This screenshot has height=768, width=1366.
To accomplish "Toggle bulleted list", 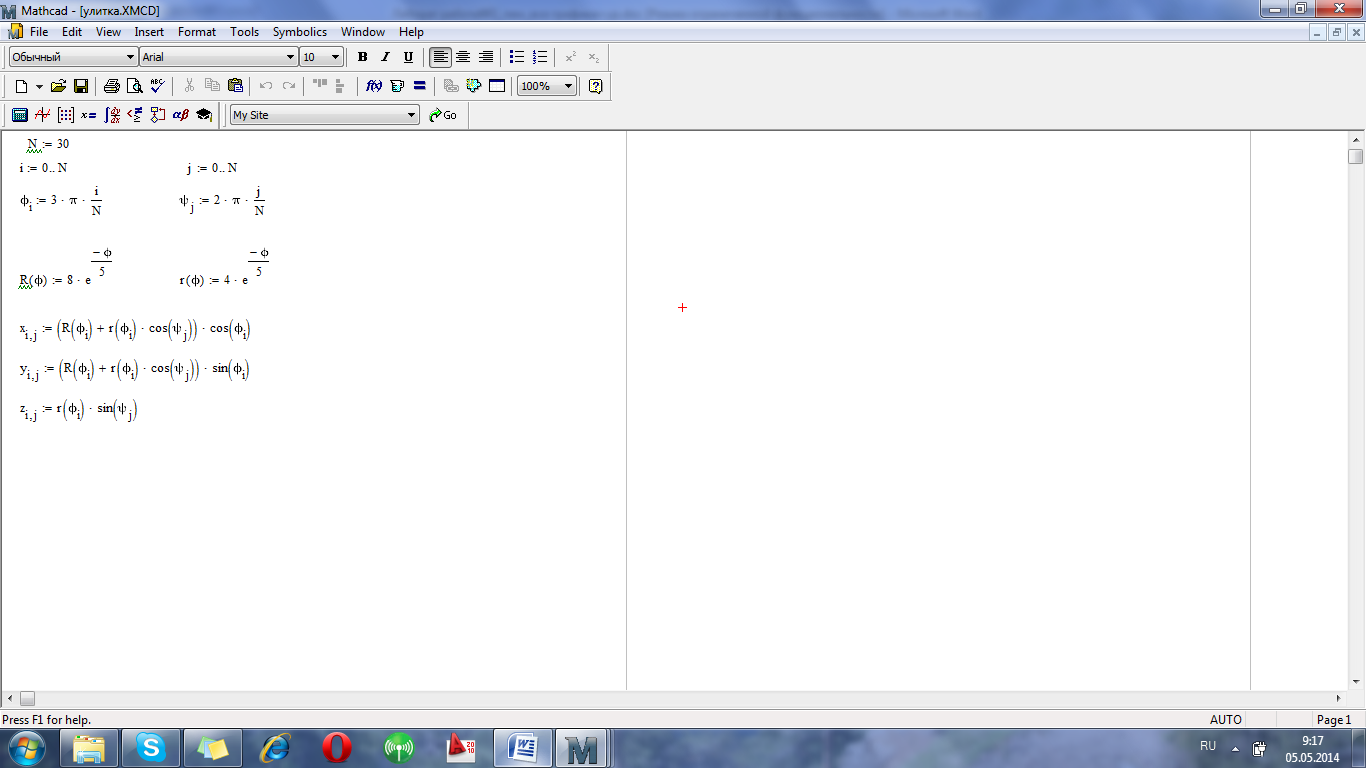I will tap(517, 57).
